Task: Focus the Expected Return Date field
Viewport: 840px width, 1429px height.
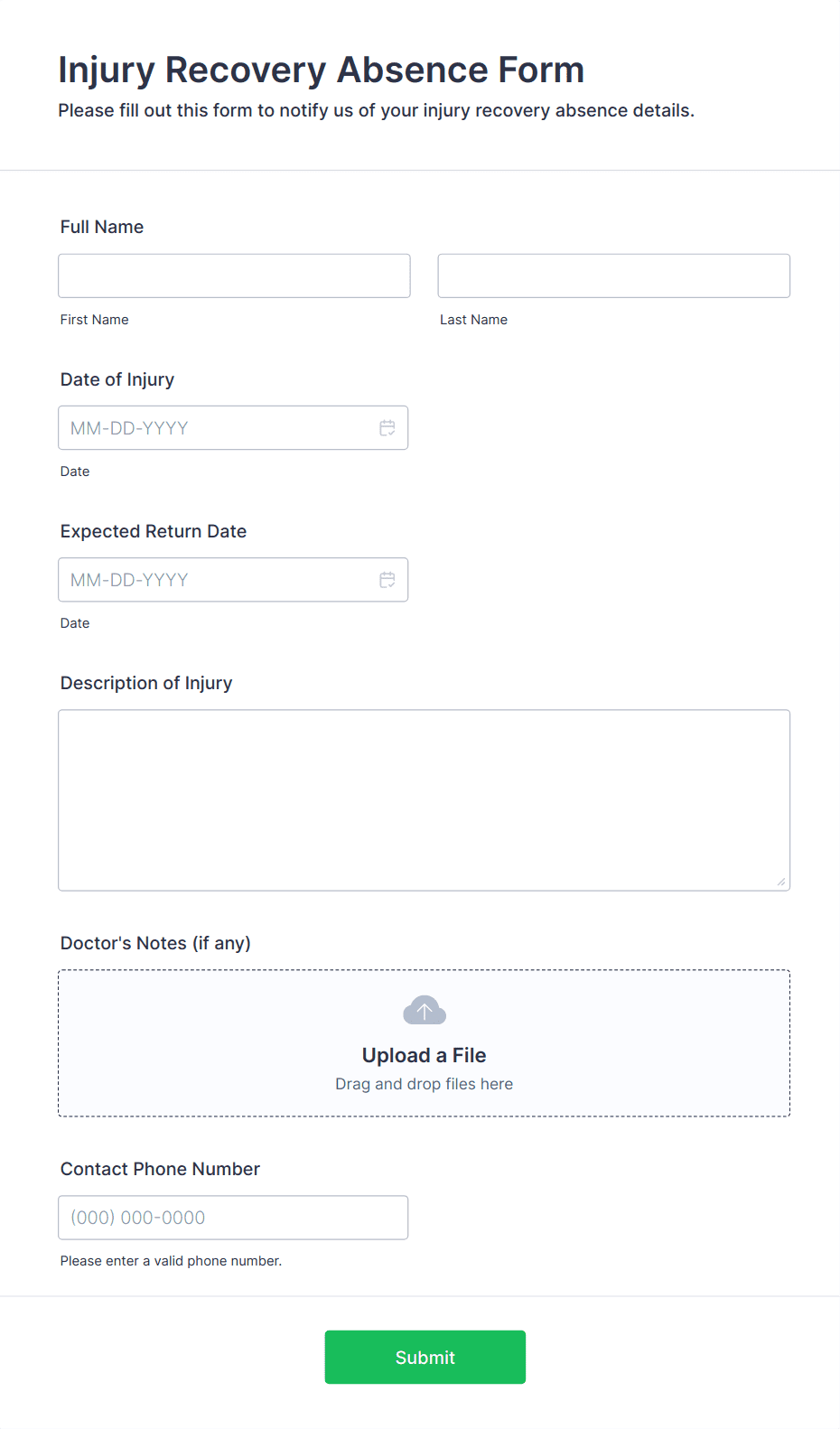Action: click(x=217, y=580)
